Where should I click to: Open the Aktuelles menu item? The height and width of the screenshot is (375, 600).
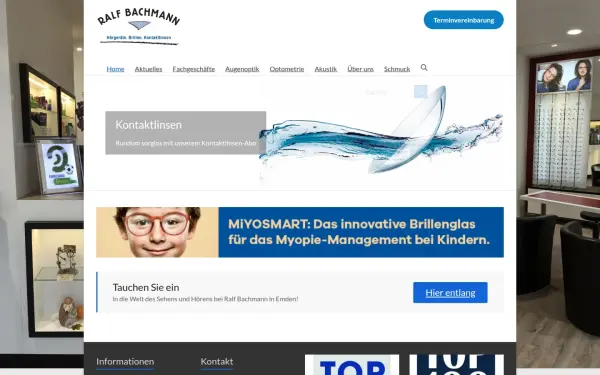pos(148,69)
